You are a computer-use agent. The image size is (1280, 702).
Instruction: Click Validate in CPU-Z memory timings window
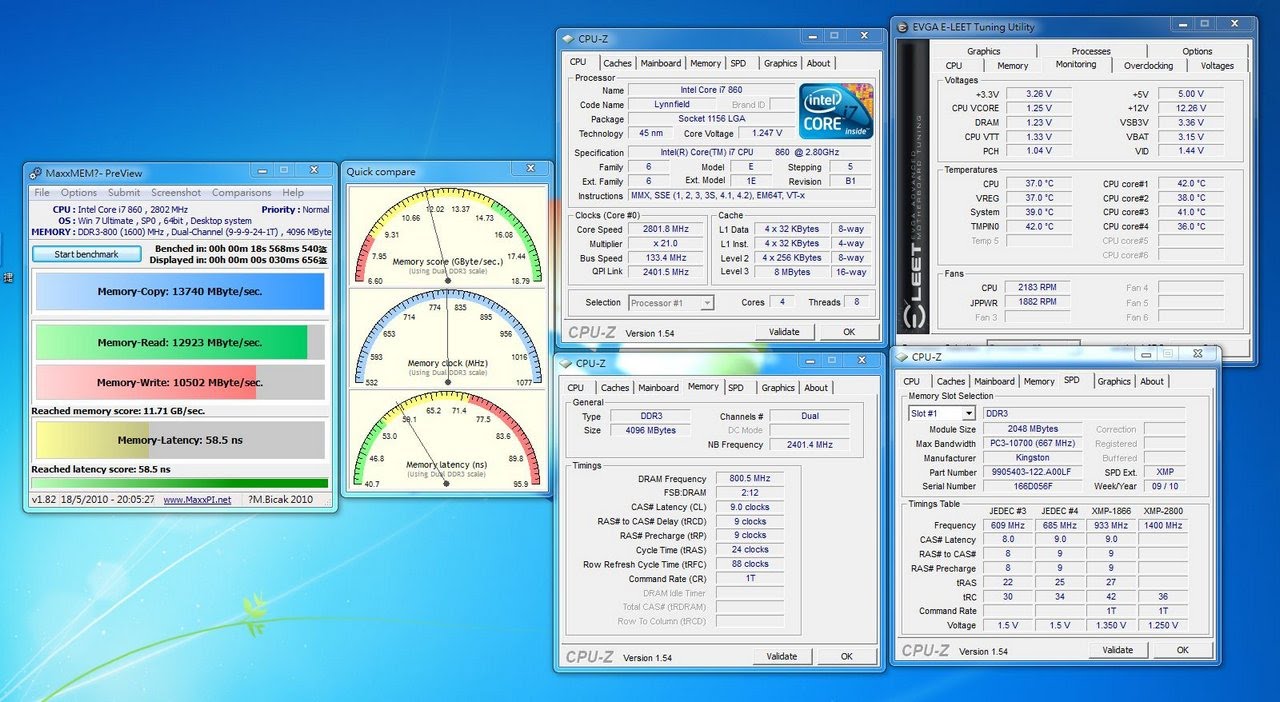point(782,657)
